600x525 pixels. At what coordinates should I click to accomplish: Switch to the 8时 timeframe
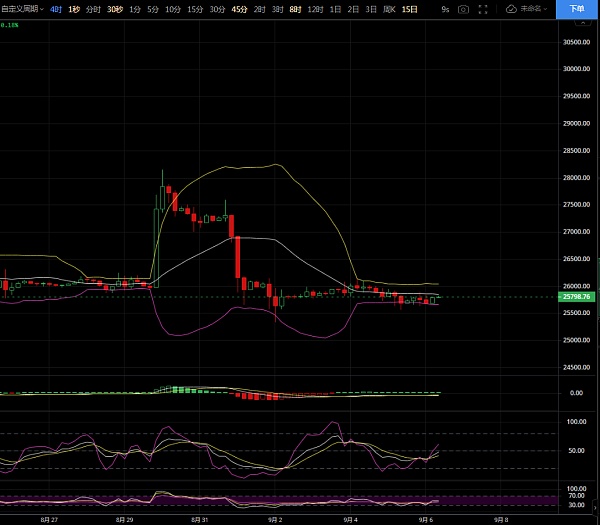click(295, 9)
